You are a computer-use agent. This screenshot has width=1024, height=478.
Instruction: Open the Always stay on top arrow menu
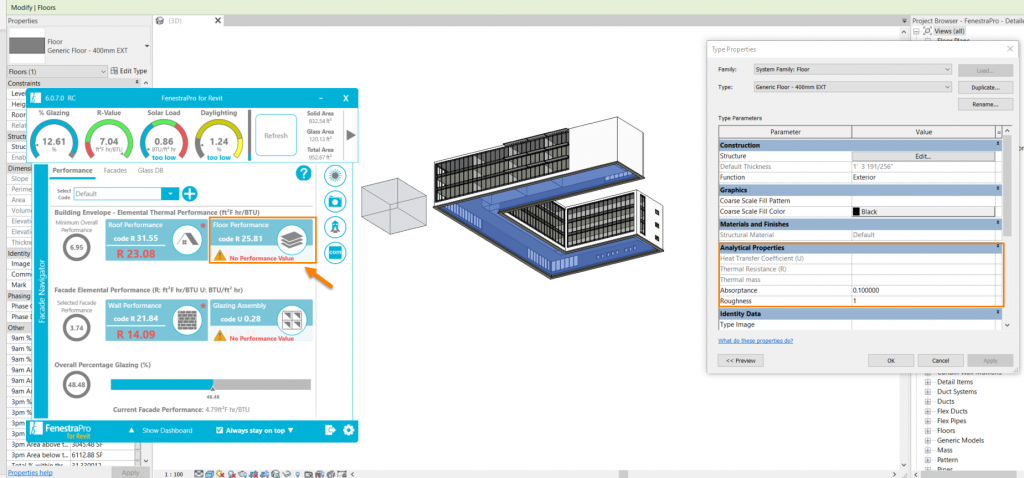pos(291,430)
